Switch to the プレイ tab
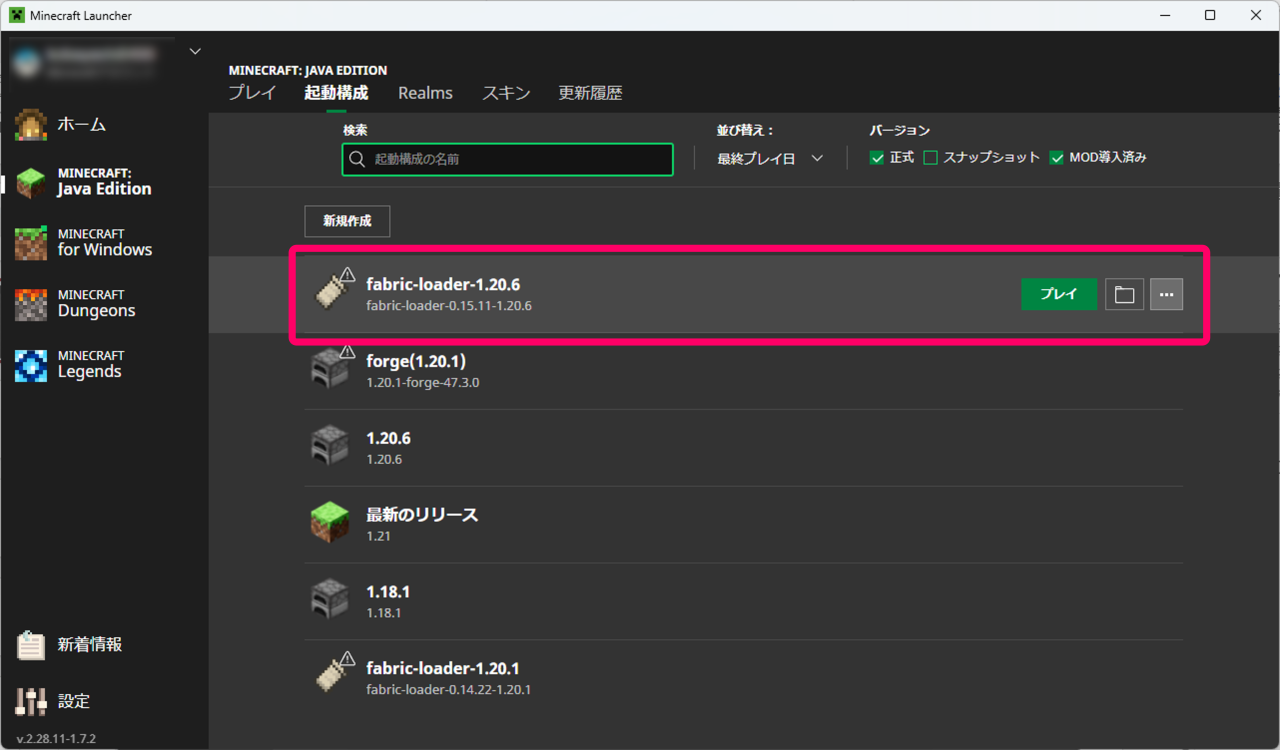The height and width of the screenshot is (750, 1280). 252,93
